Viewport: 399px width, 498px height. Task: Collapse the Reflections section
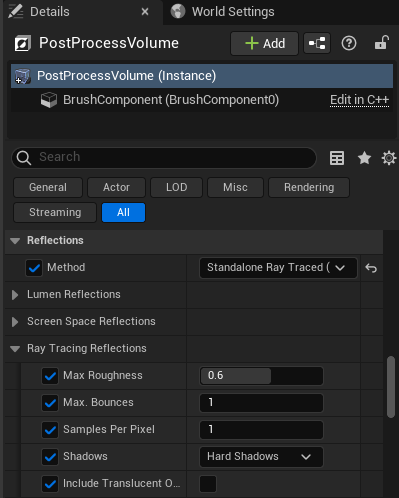(x=15, y=240)
